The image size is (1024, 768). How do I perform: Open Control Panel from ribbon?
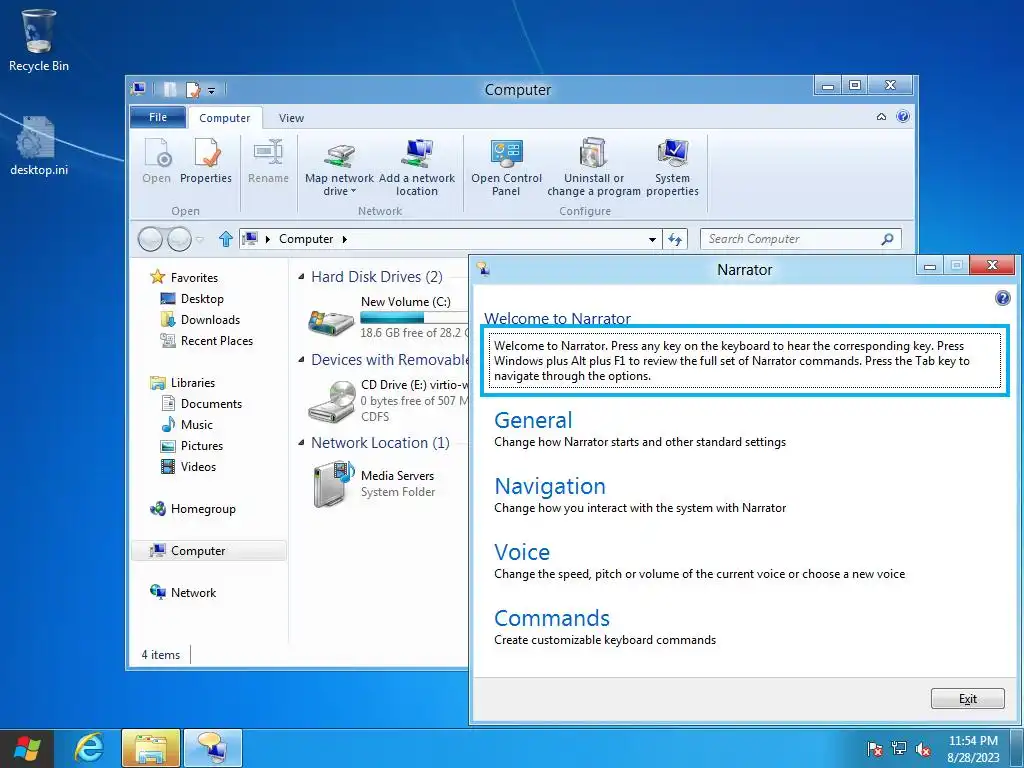pyautogui.click(x=506, y=168)
